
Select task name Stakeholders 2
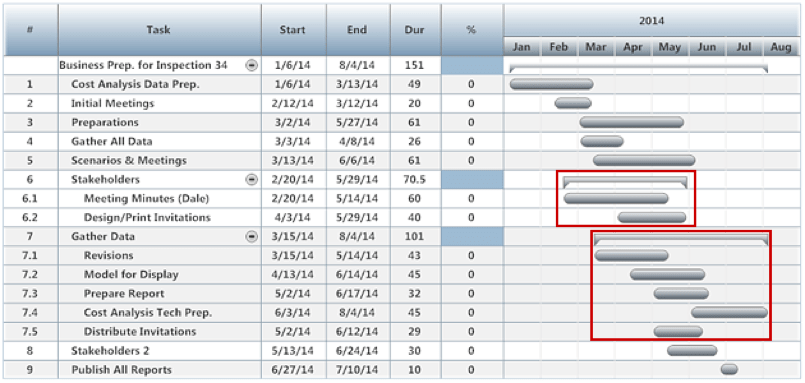click(110, 350)
